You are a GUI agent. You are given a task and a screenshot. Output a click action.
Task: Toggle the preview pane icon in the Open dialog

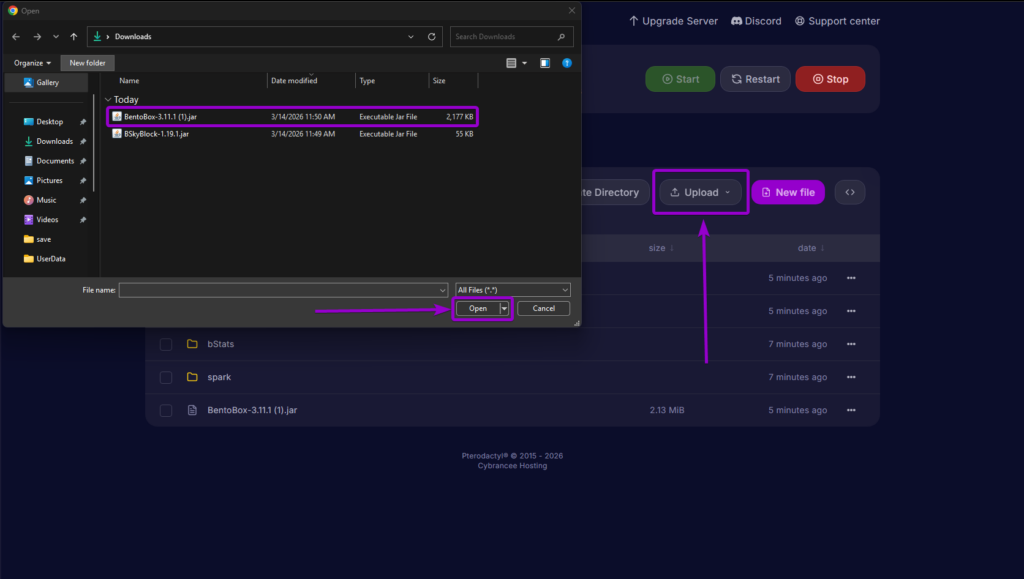(545, 62)
